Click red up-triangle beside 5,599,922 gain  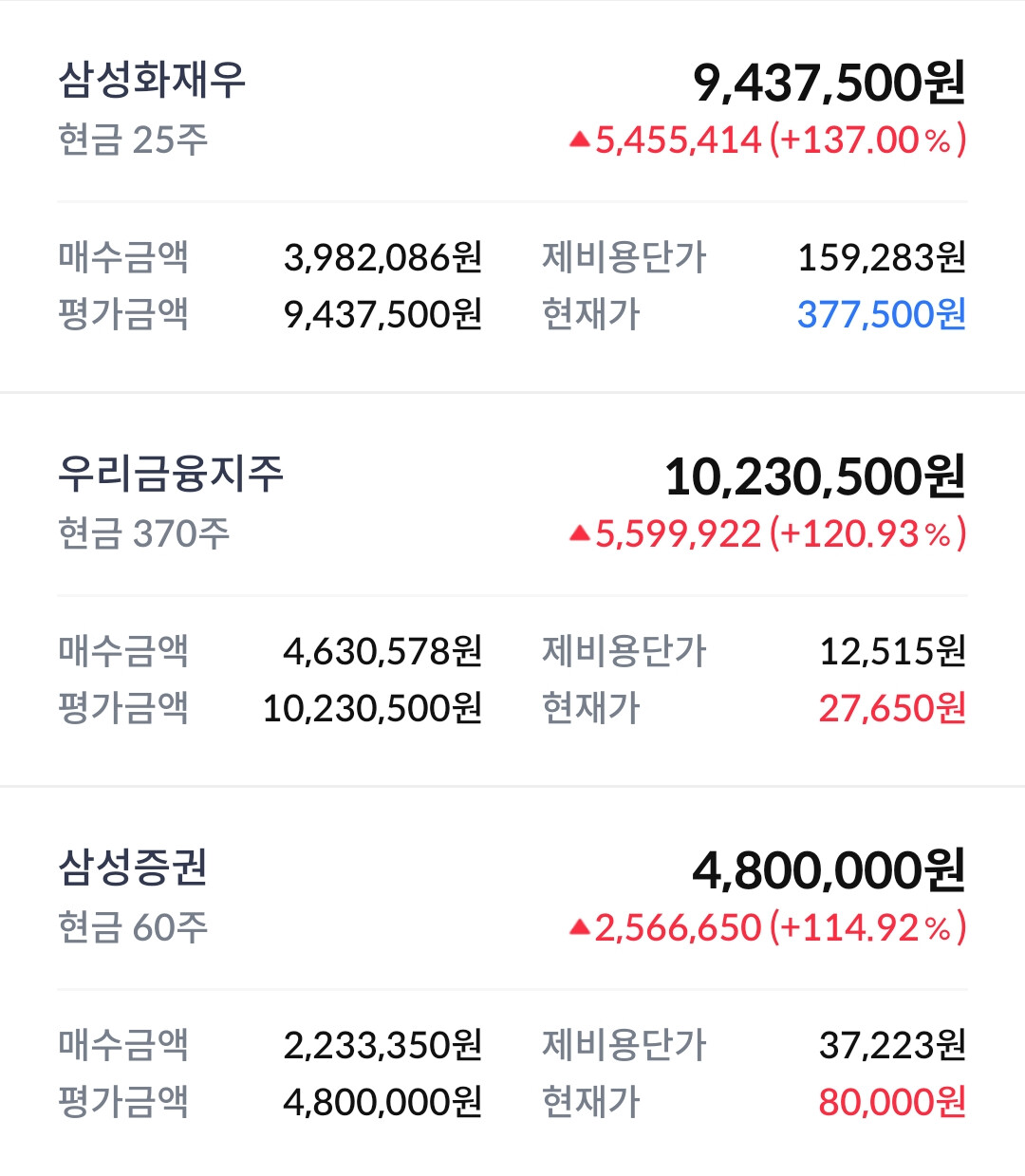click(x=579, y=534)
